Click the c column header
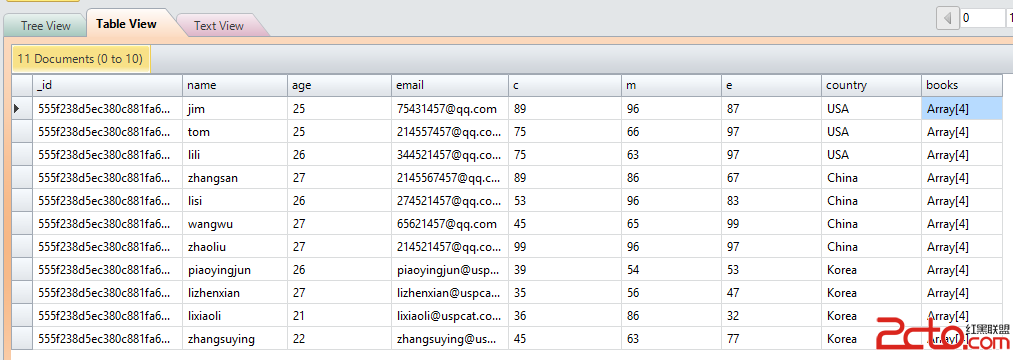 [x=565, y=85]
